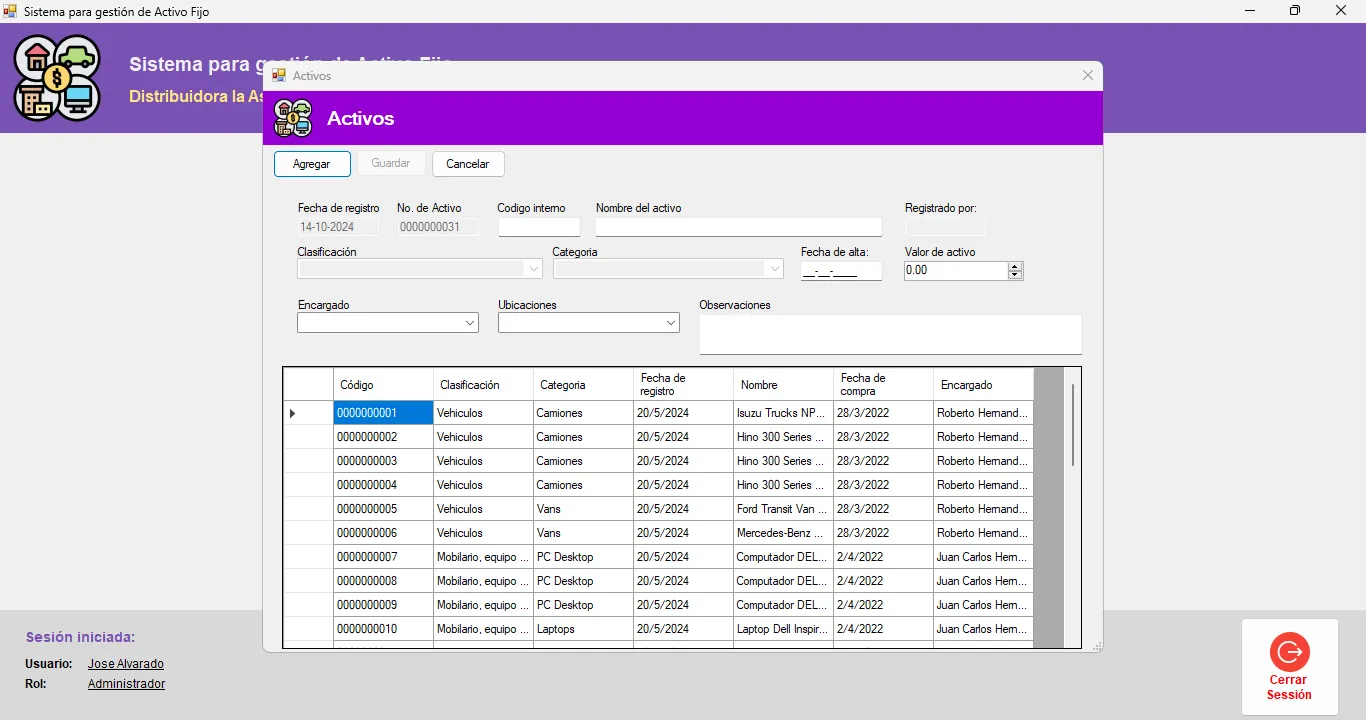Increase Valor de activo with up arrow
This screenshot has height=720, width=1366.
[x=1015, y=266]
